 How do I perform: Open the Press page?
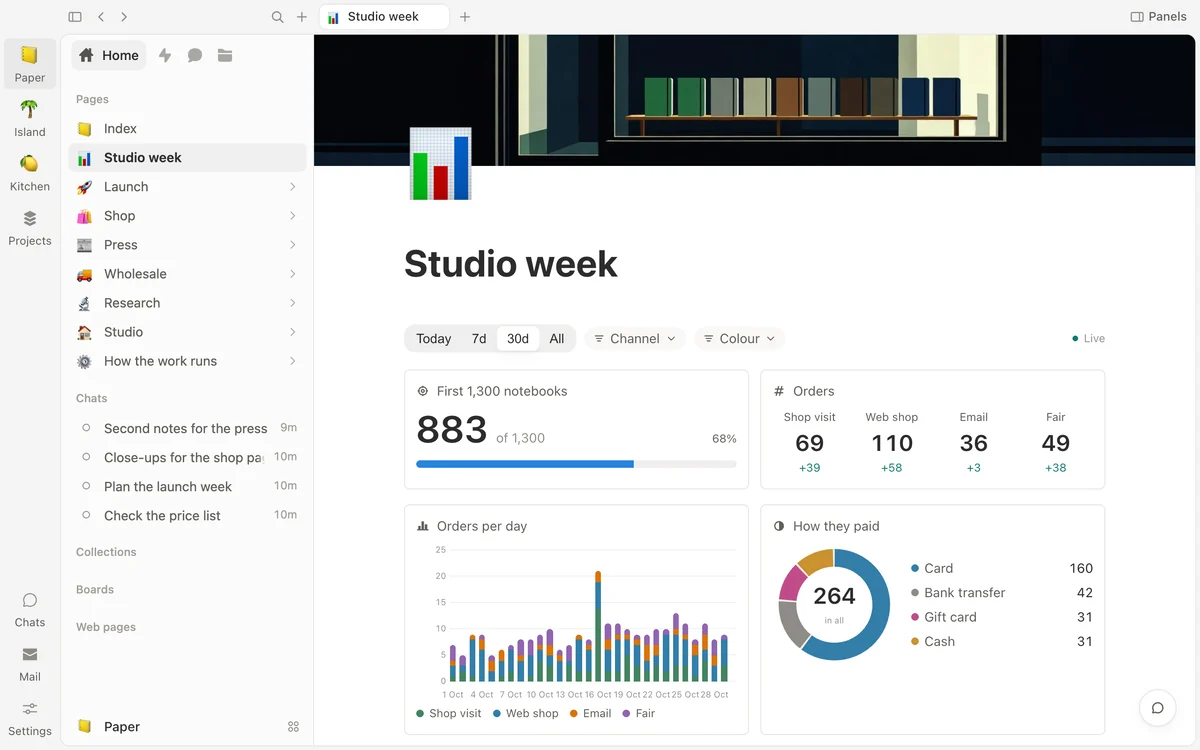pyautogui.click(x=187, y=244)
